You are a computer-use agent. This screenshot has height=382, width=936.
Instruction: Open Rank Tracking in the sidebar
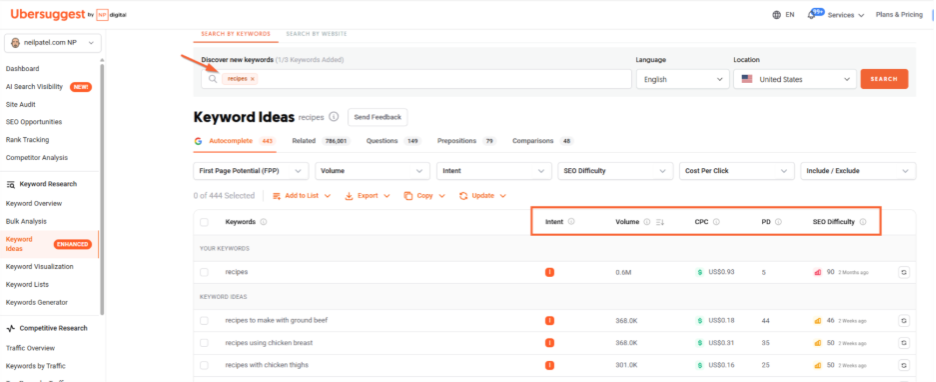click(27, 140)
